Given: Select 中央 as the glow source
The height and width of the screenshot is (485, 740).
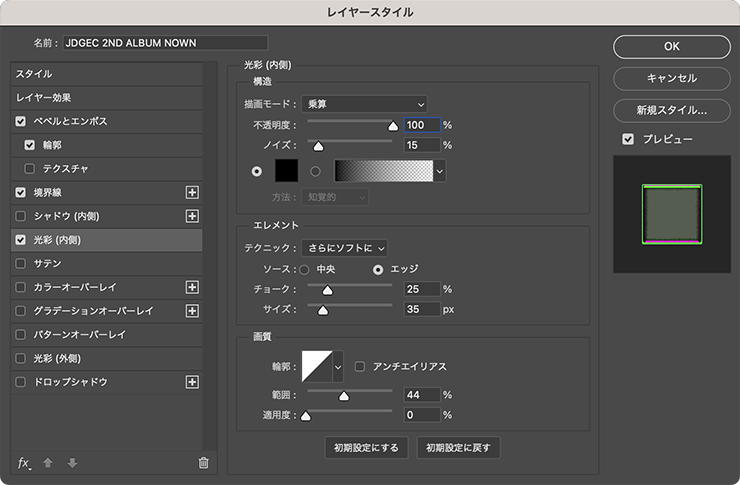Looking at the screenshot, I should tap(305, 269).
